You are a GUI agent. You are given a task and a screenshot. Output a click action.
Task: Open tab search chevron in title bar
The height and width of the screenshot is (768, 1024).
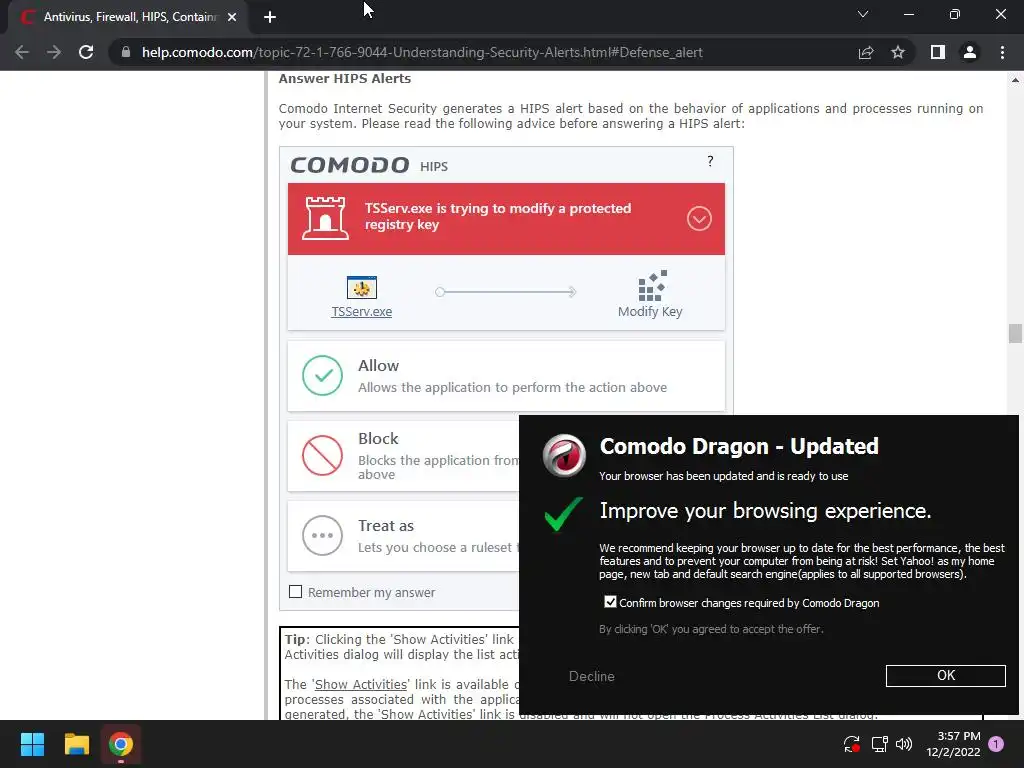863,14
